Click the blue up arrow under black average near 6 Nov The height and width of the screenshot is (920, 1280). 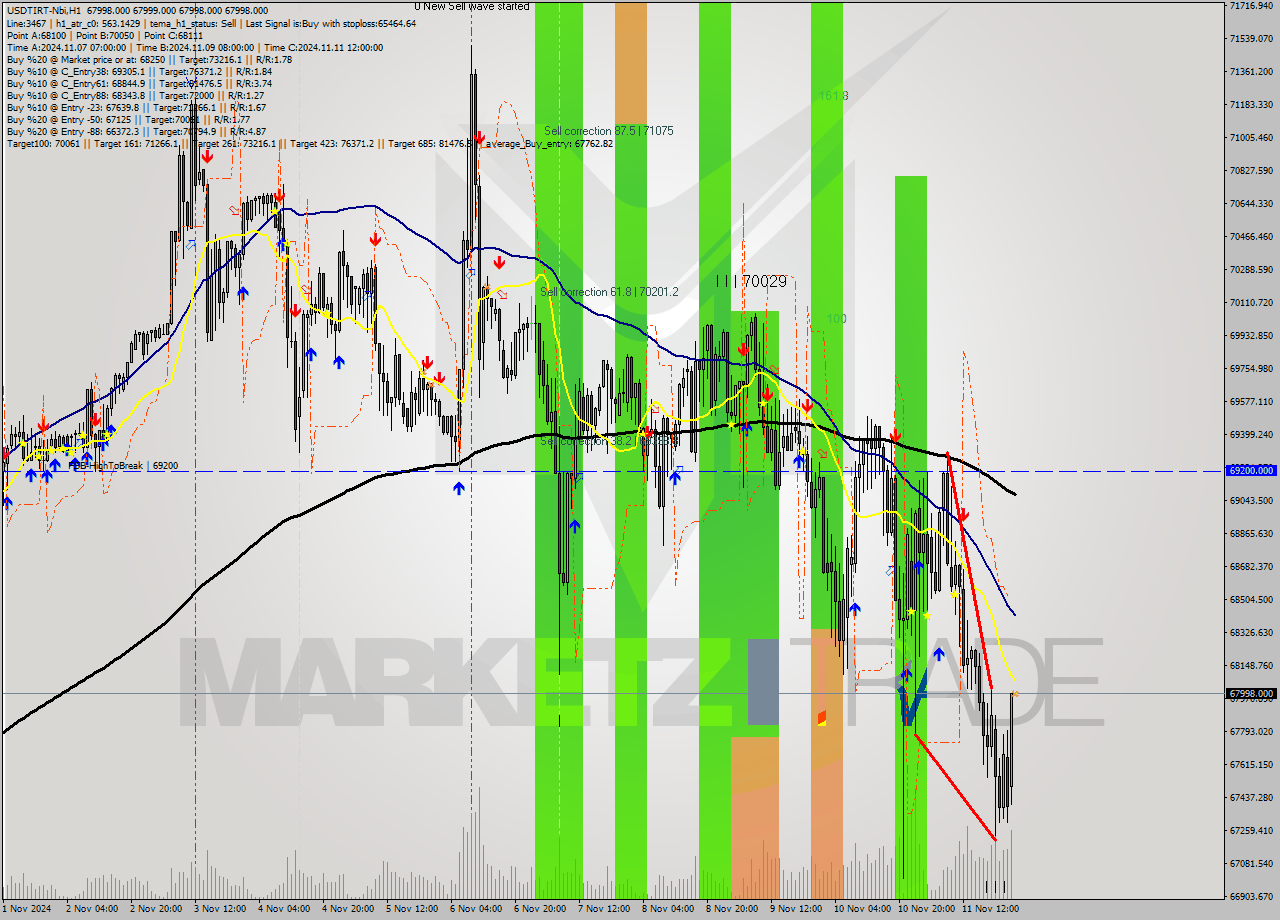(x=458, y=488)
